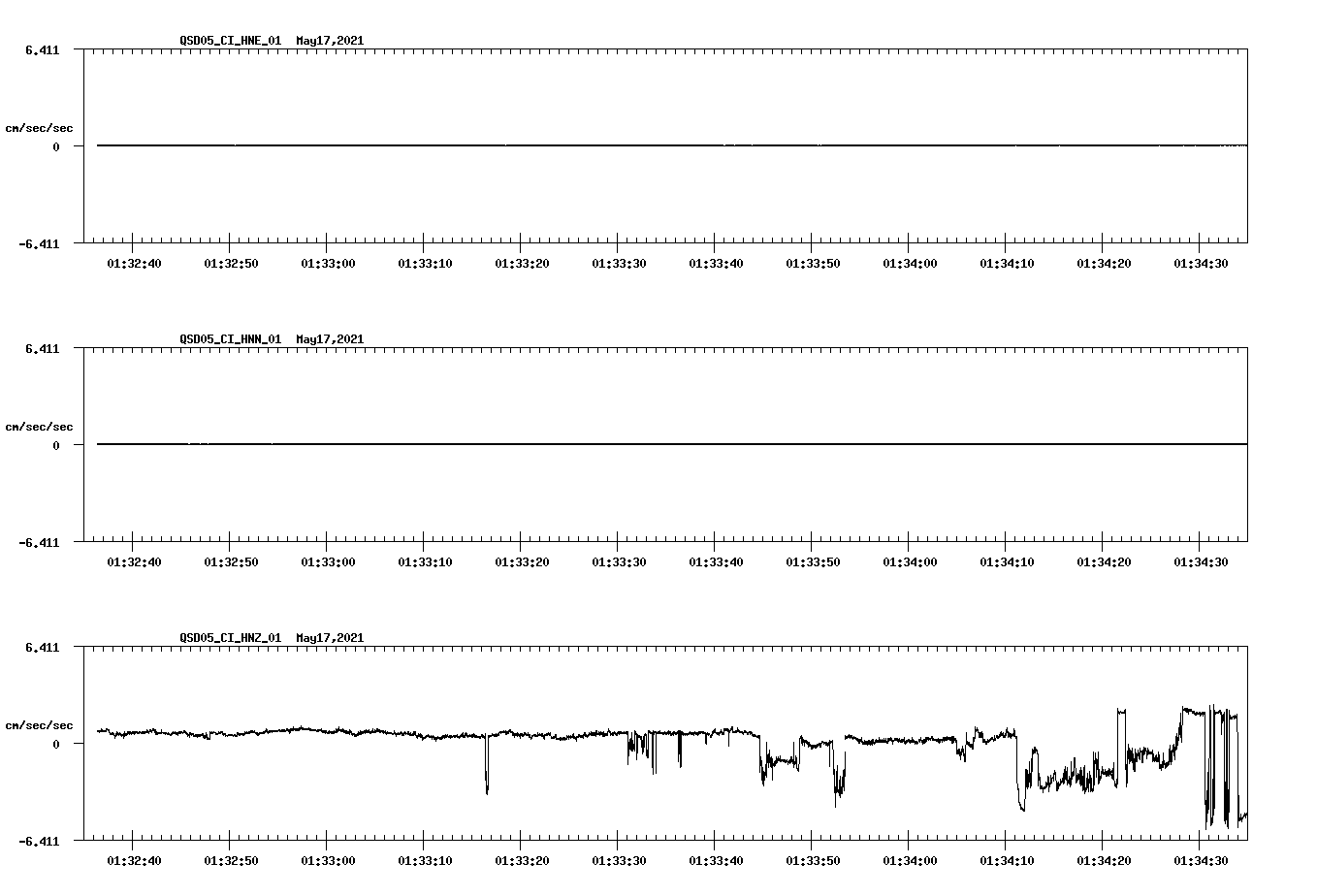Click the May17,2021 date label on HNE plot
Screen dimensions: 1317x896
point(330,41)
